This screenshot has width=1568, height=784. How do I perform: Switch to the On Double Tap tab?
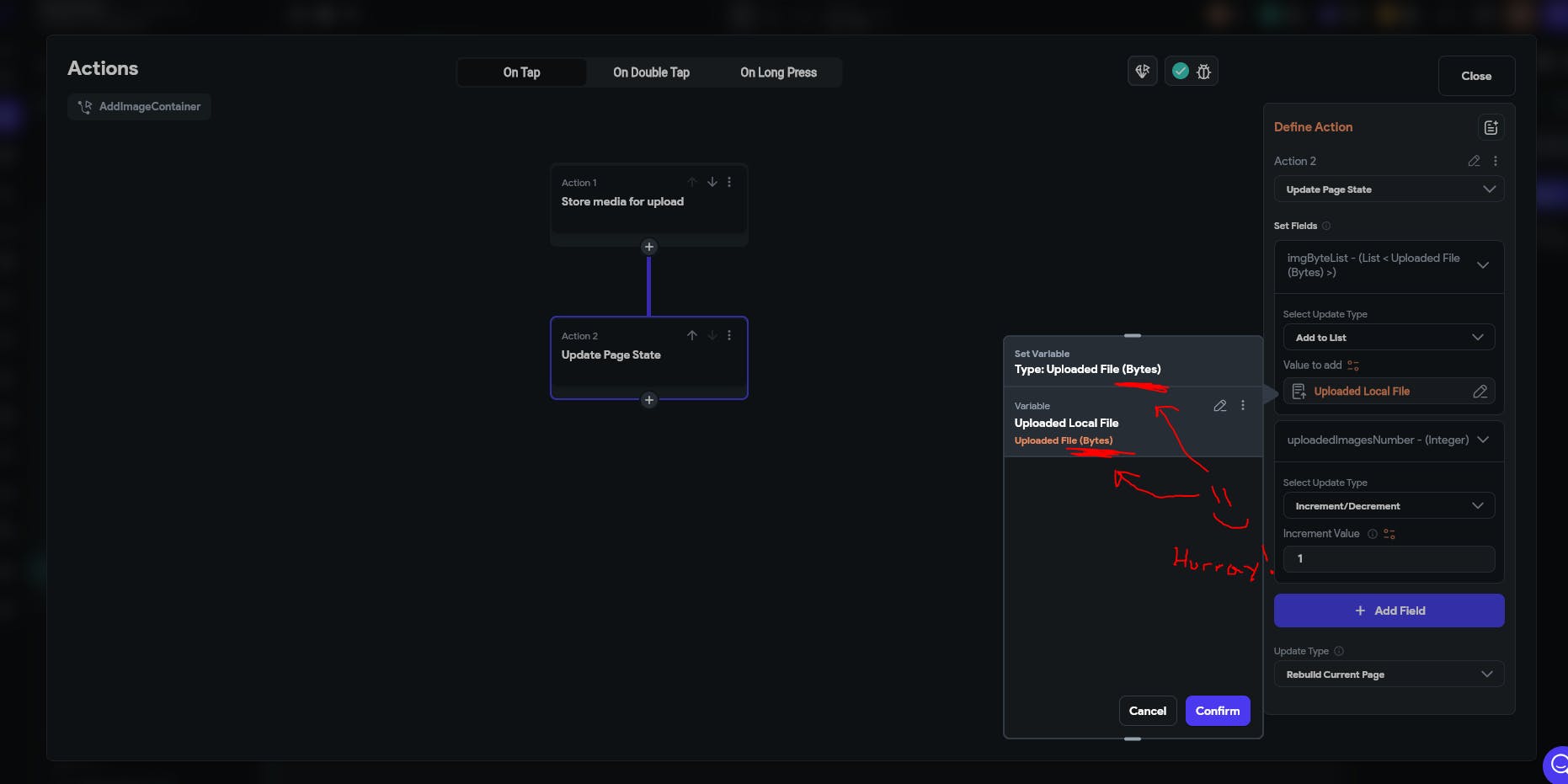point(651,72)
